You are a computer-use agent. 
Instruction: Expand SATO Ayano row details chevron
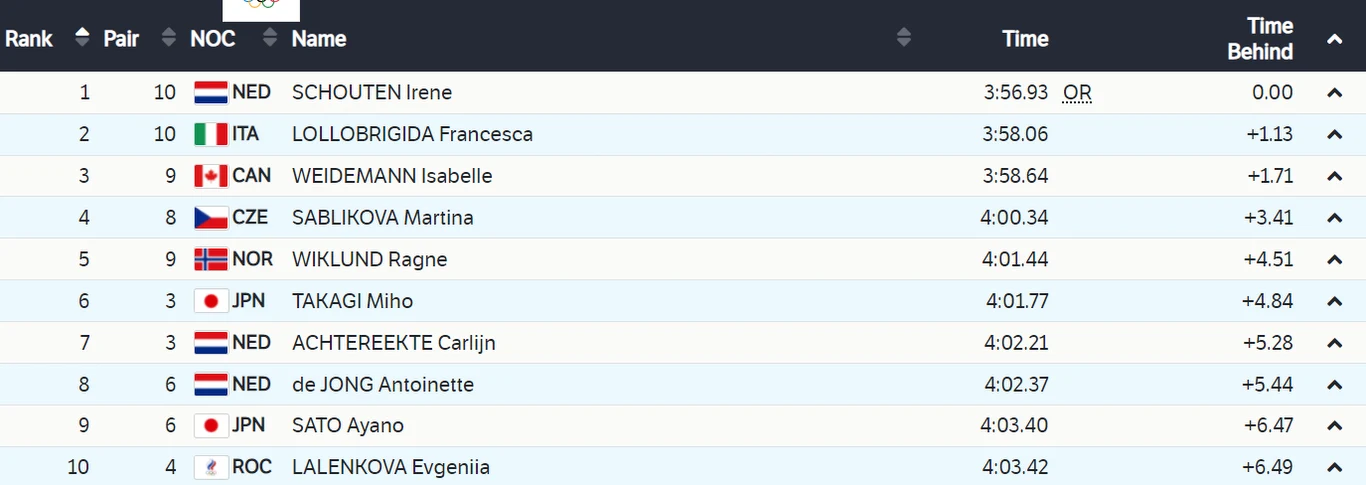1334,427
